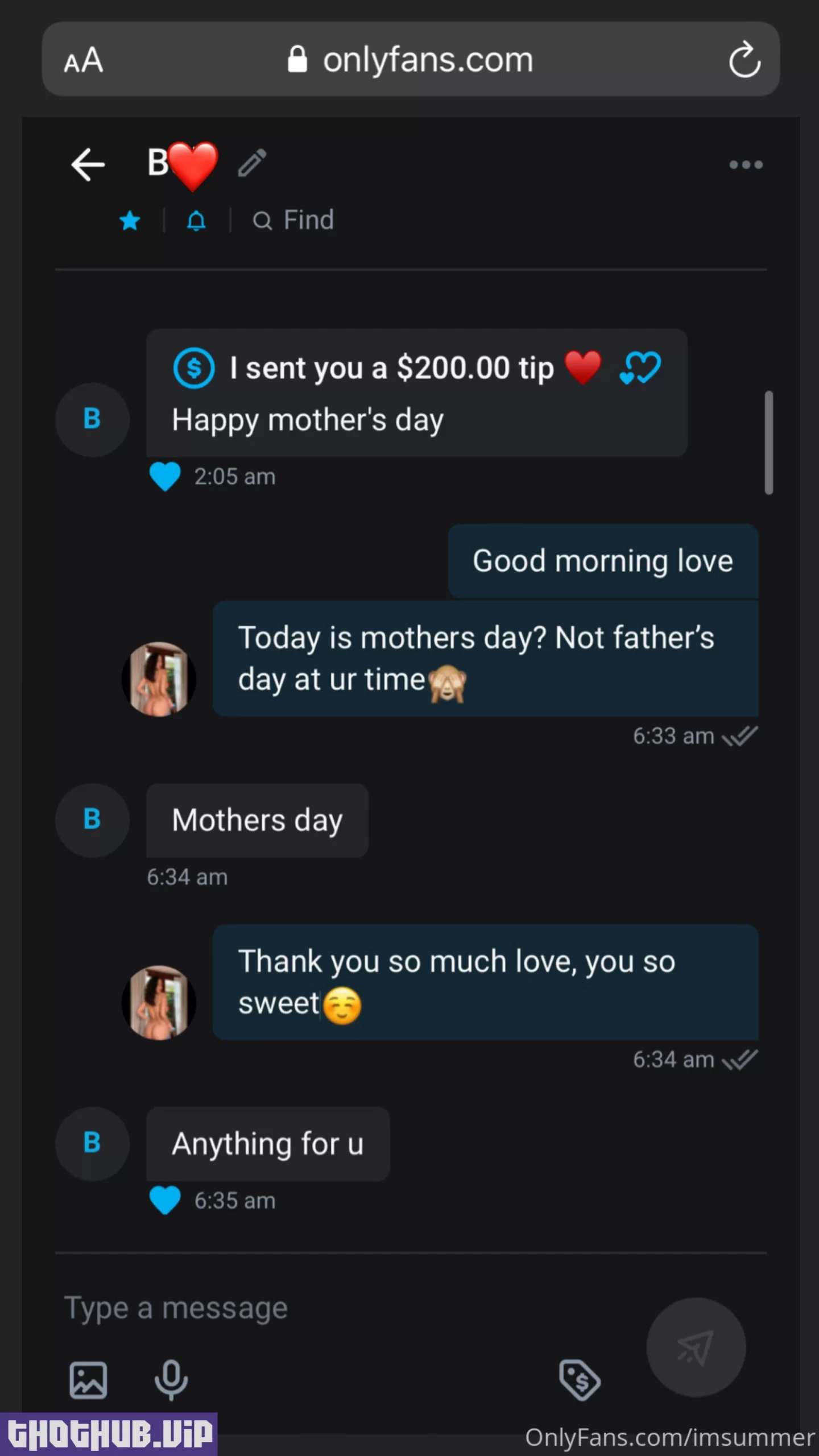This screenshot has width=819, height=1456.
Task: Click the pencil edit name icon
Action: pyautogui.click(x=252, y=163)
